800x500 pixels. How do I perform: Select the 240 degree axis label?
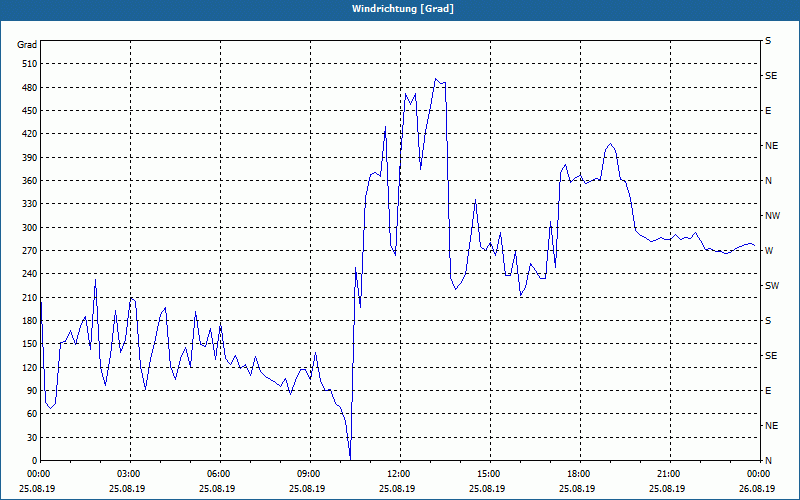point(30,274)
